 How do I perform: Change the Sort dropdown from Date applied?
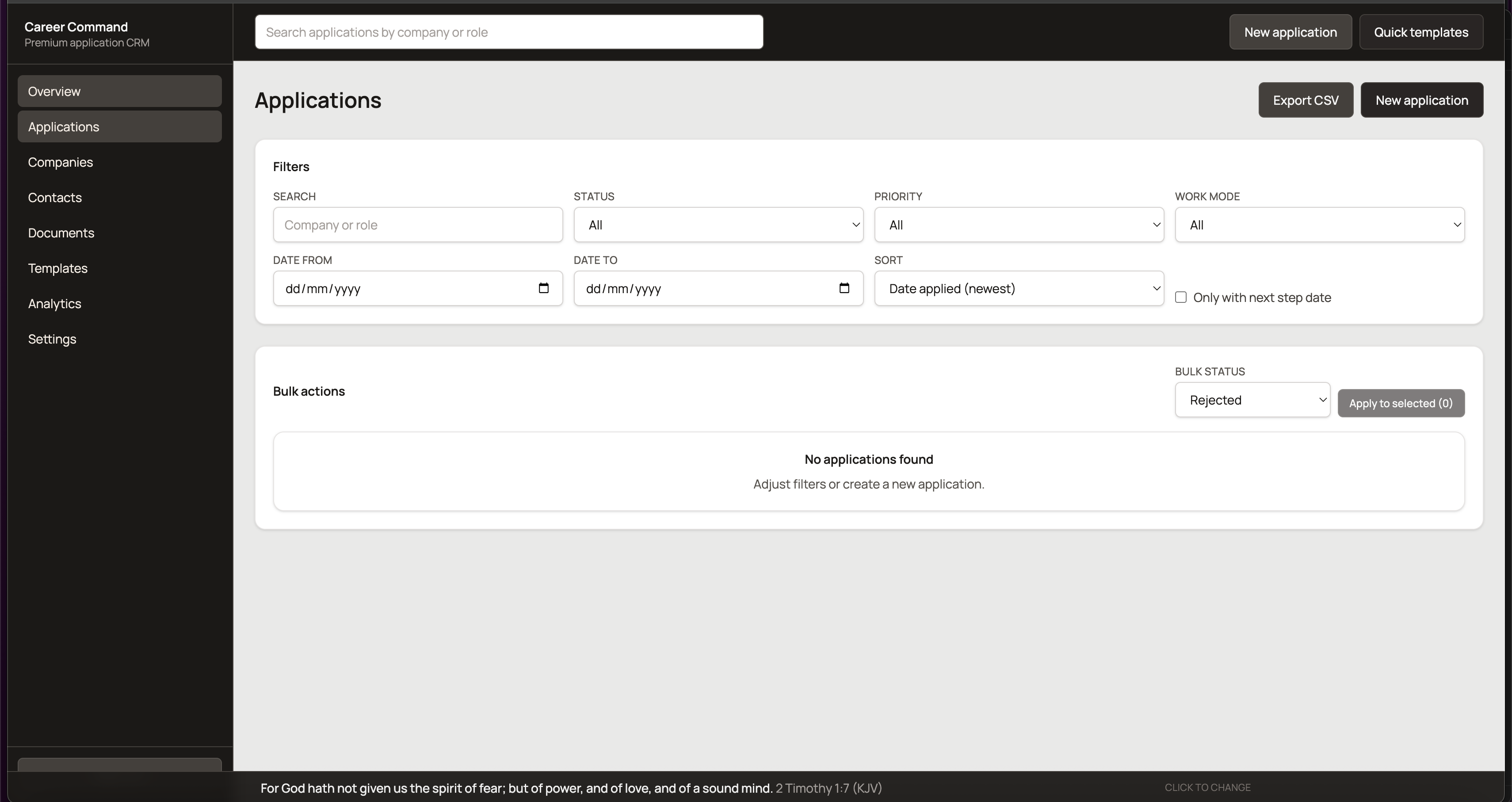coord(1019,288)
